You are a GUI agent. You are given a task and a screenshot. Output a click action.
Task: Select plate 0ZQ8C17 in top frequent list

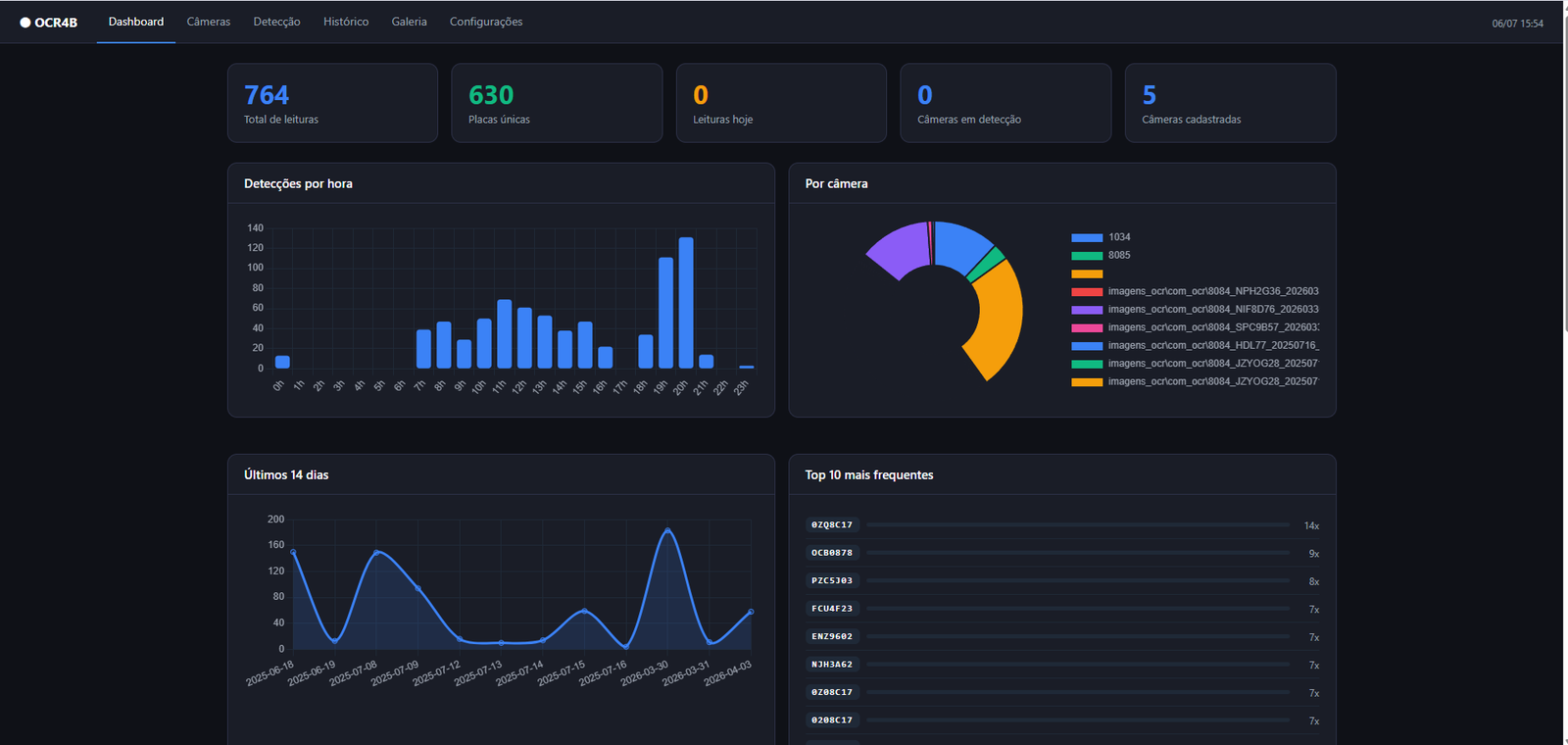point(832,525)
